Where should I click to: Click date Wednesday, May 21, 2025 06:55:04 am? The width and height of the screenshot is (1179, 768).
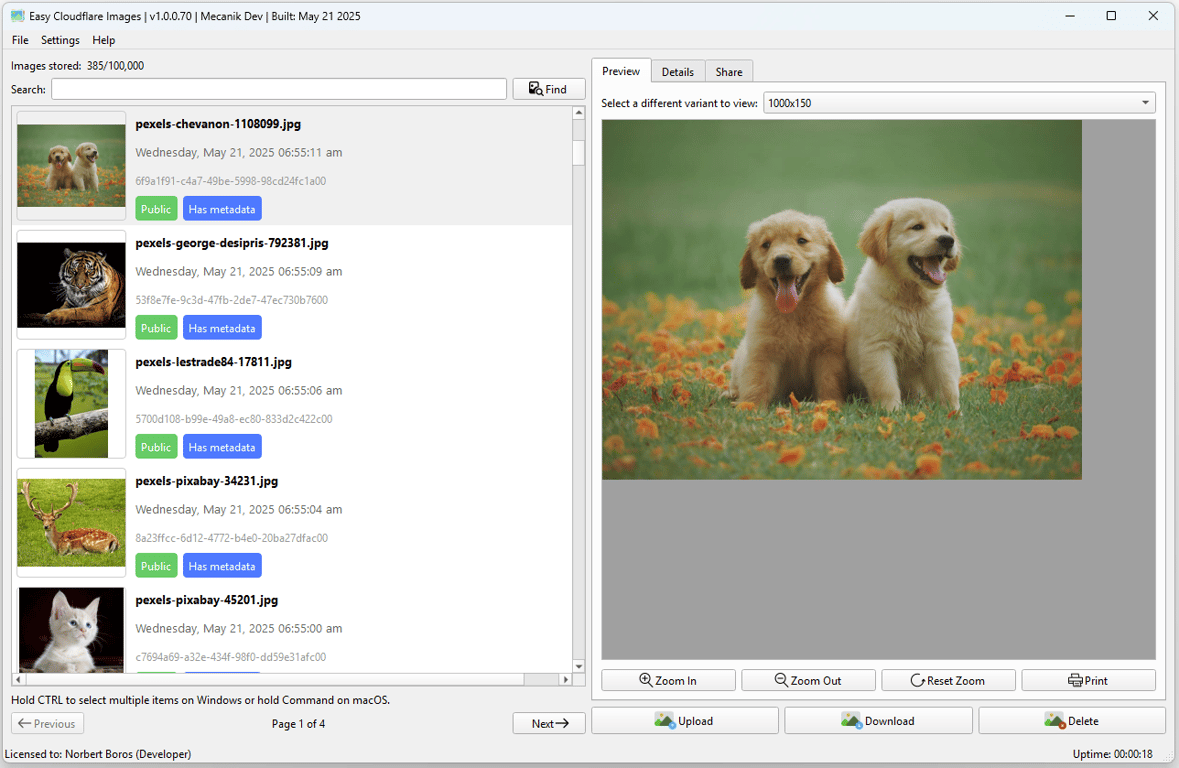[x=238, y=509]
